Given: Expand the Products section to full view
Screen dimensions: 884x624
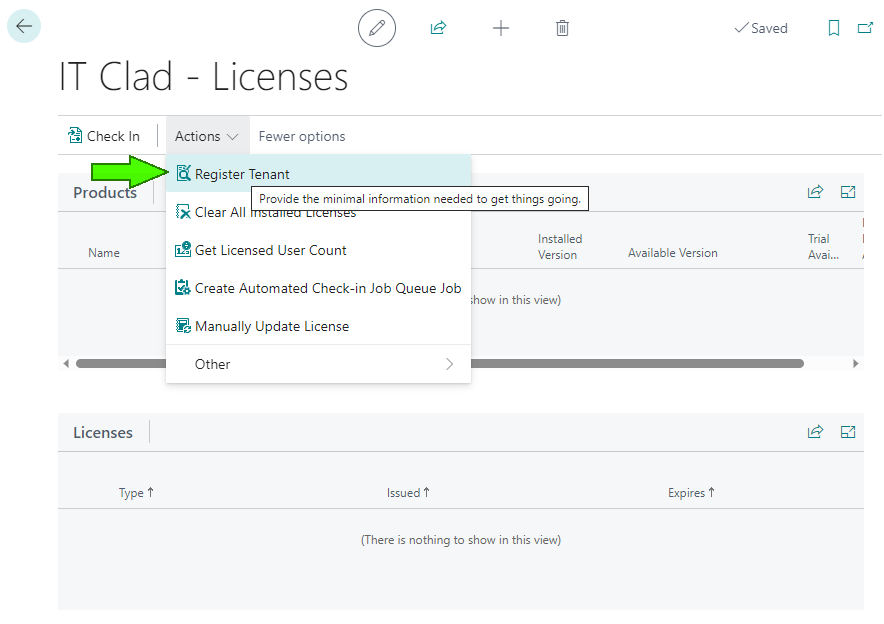Looking at the screenshot, I should (x=848, y=192).
